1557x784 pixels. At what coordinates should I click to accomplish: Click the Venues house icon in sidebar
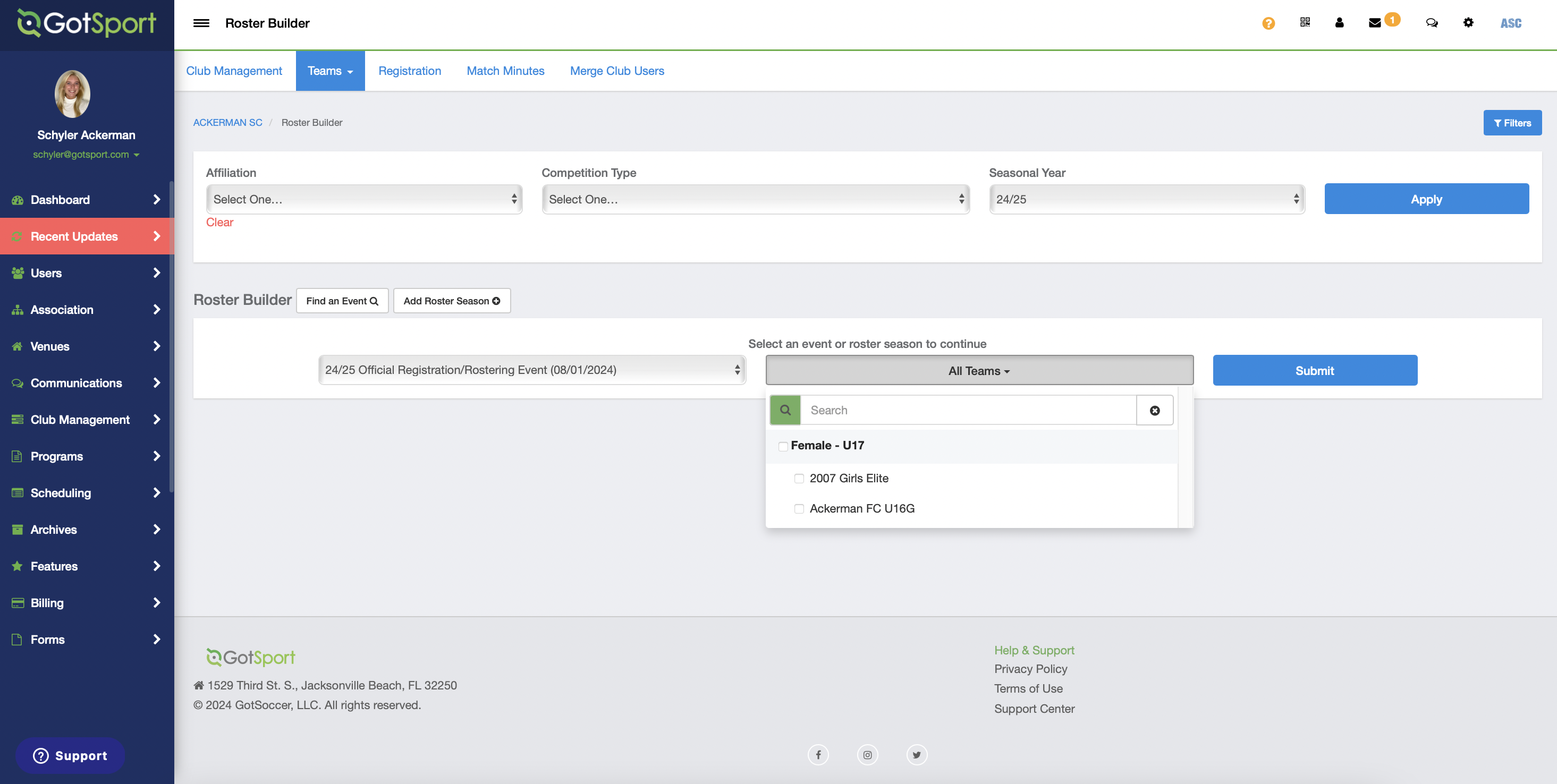(x=18, y=346)
